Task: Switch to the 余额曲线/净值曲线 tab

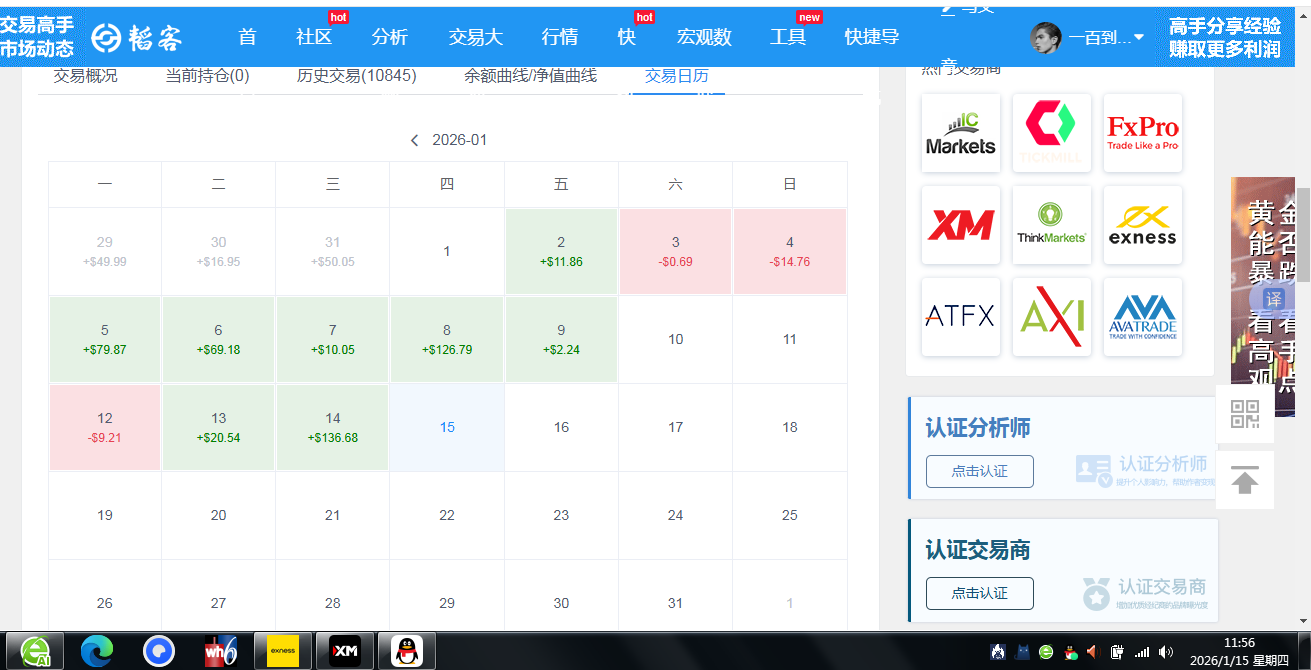Action: pyautogui.click(x=530, y=76)
